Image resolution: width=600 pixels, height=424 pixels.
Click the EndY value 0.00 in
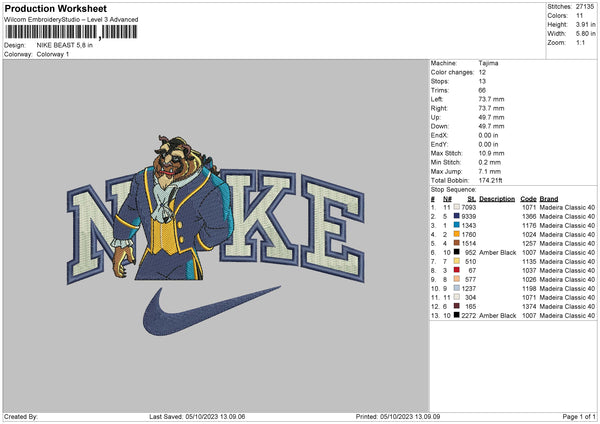pyautogui.click(x=488, y=144)
